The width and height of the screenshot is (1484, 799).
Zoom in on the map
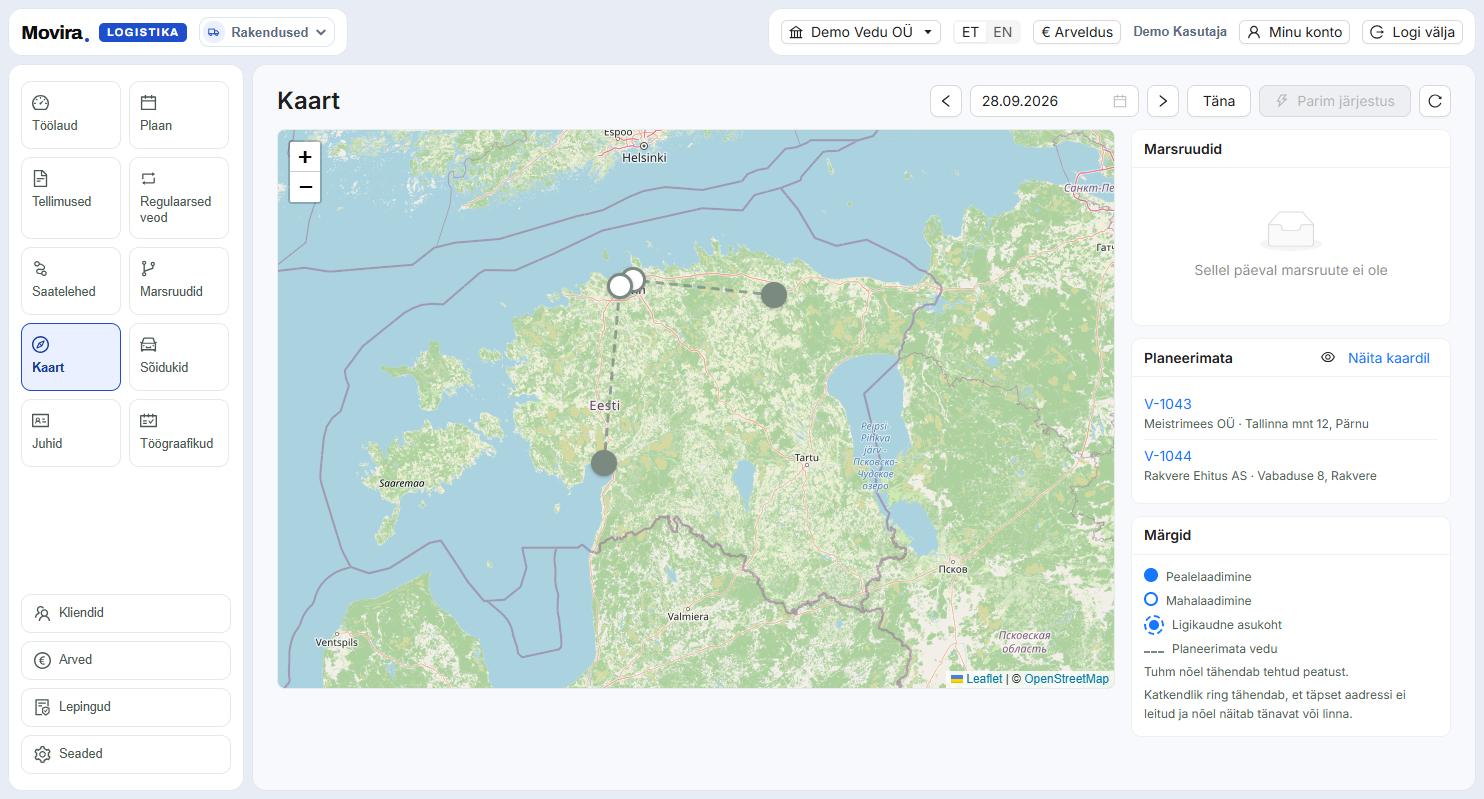coord(305,157)
